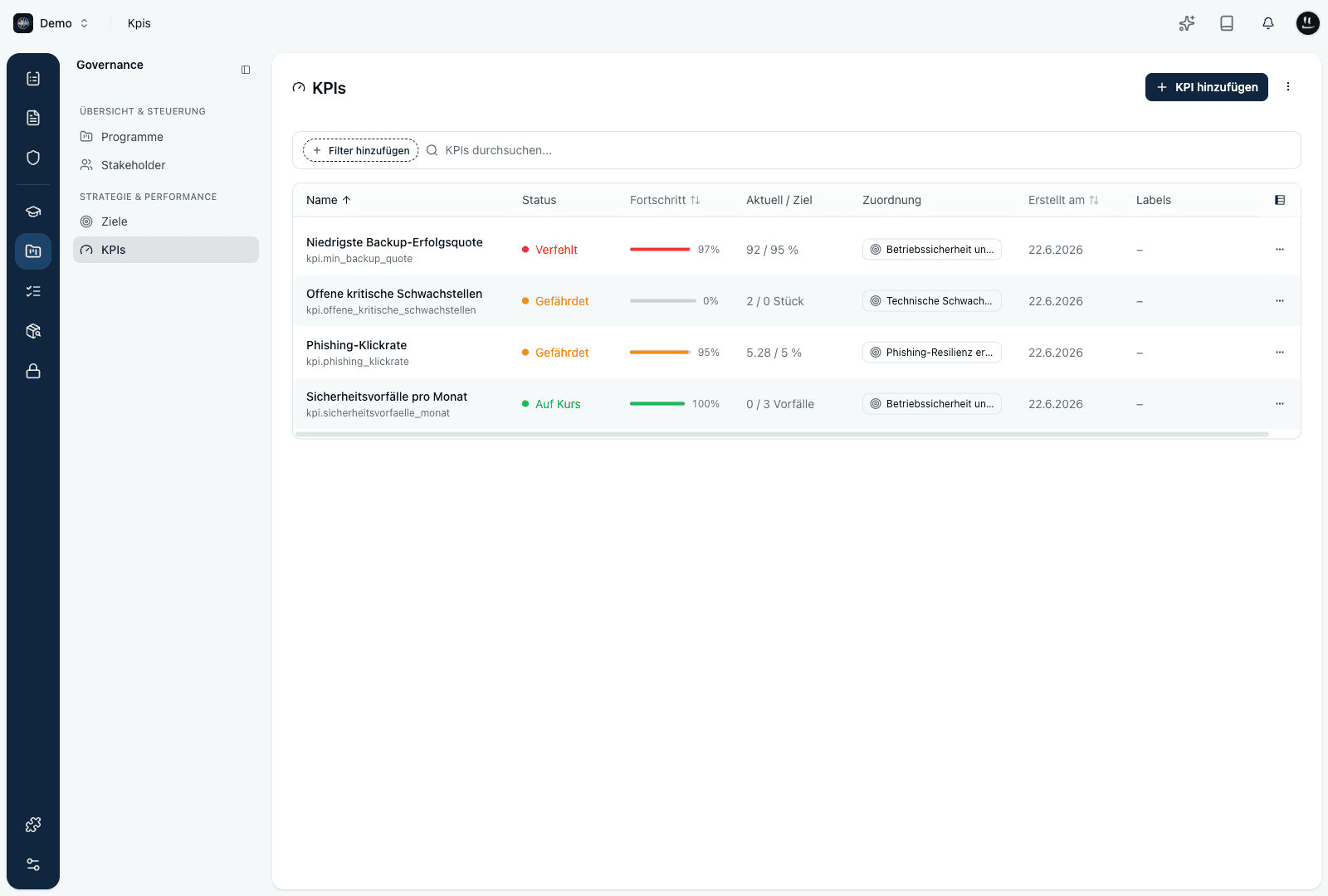1328x896 pixels.
Task: Click the green progress bar at 100%
Action: 657,404
